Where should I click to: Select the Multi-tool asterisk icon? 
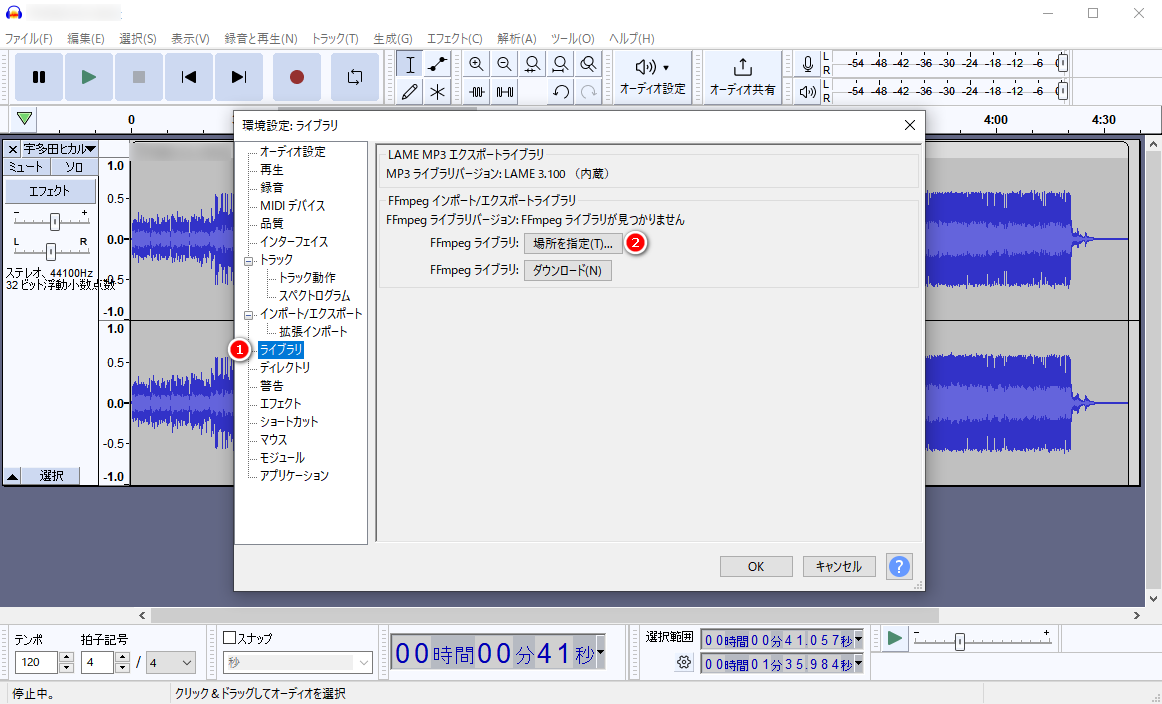click(x=437, y=92)
